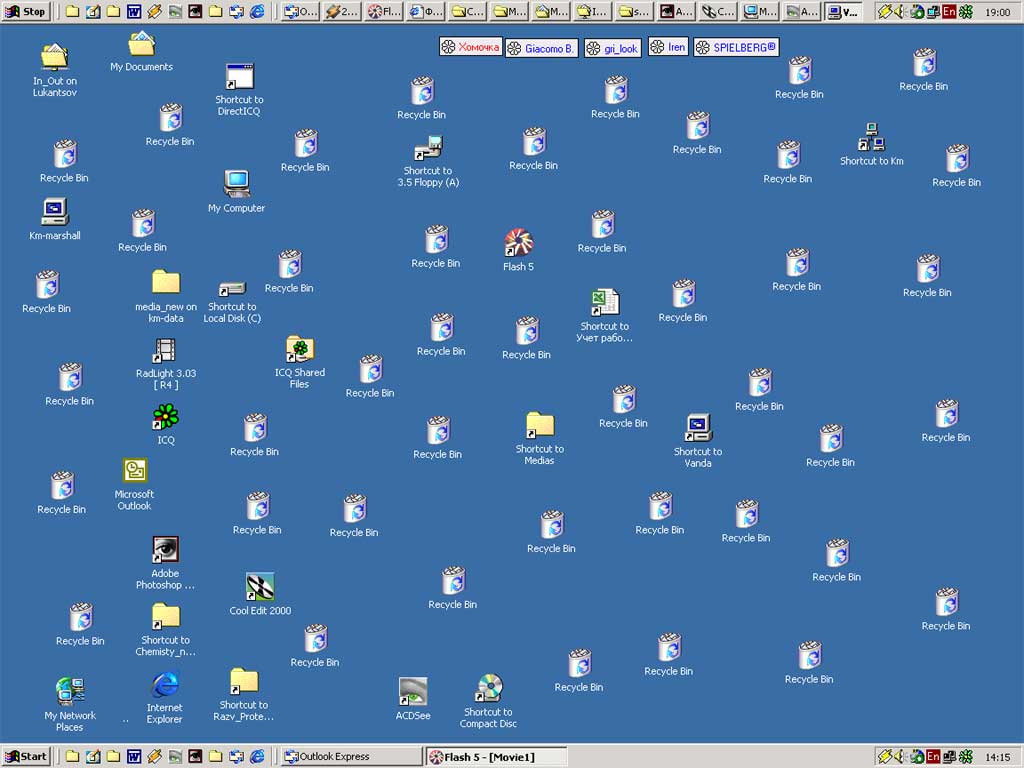Screen dimensions: 1024x768
Task: Click the SPIELBERG floating ICQ contact
Action: point(736,47)
